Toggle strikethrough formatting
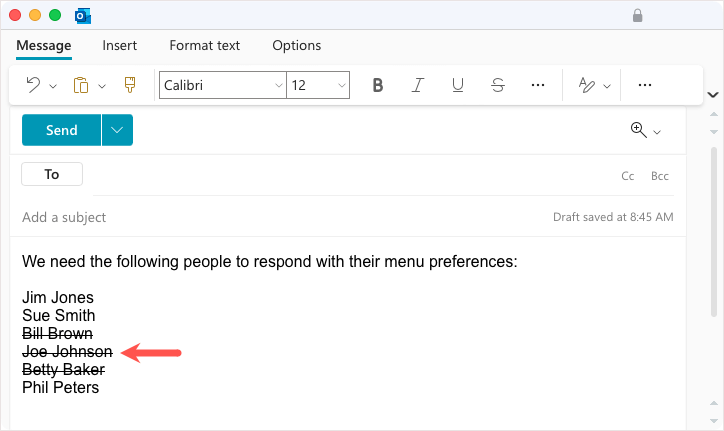 [498, 86]
